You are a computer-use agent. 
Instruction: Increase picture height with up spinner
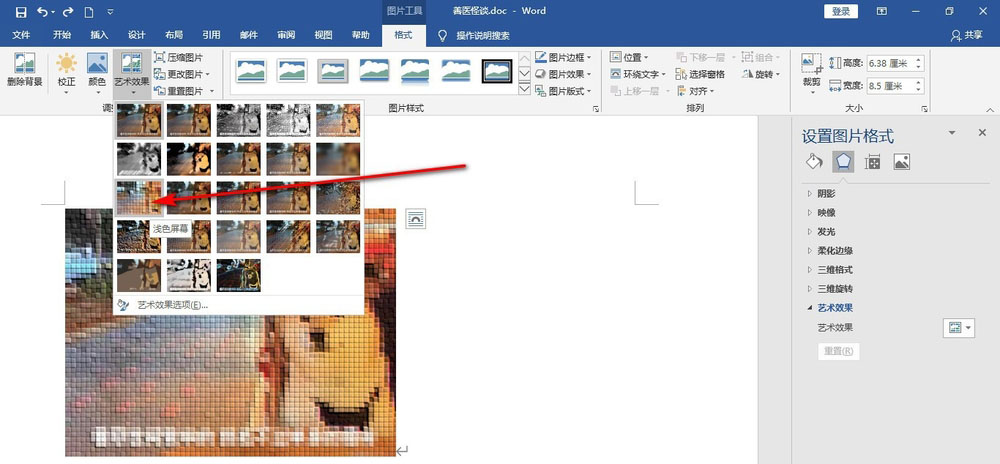pyautogui.click(x=919, y=60)
